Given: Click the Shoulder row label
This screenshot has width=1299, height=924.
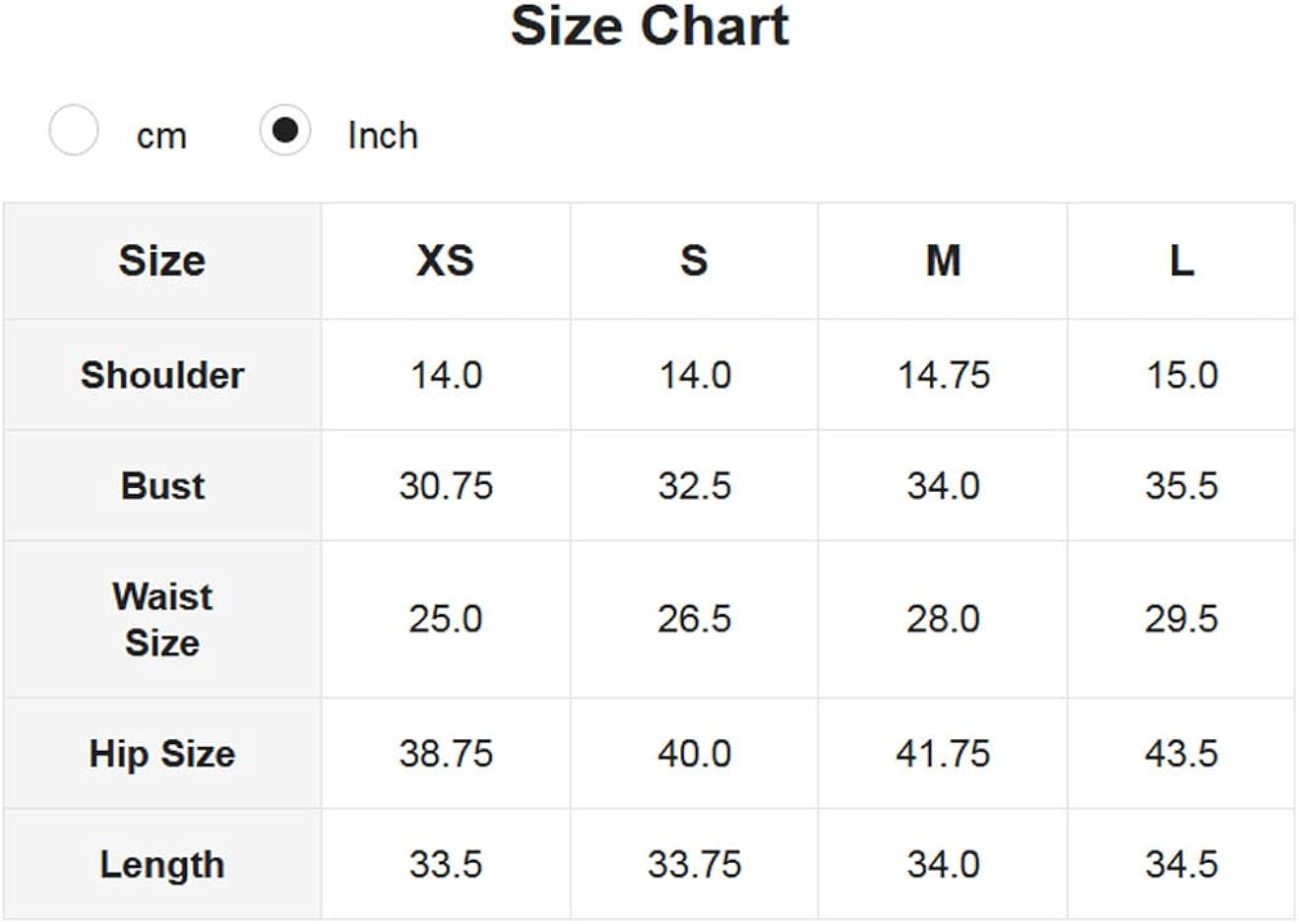Looking at the screenshot, I should [x=162, y=375].
